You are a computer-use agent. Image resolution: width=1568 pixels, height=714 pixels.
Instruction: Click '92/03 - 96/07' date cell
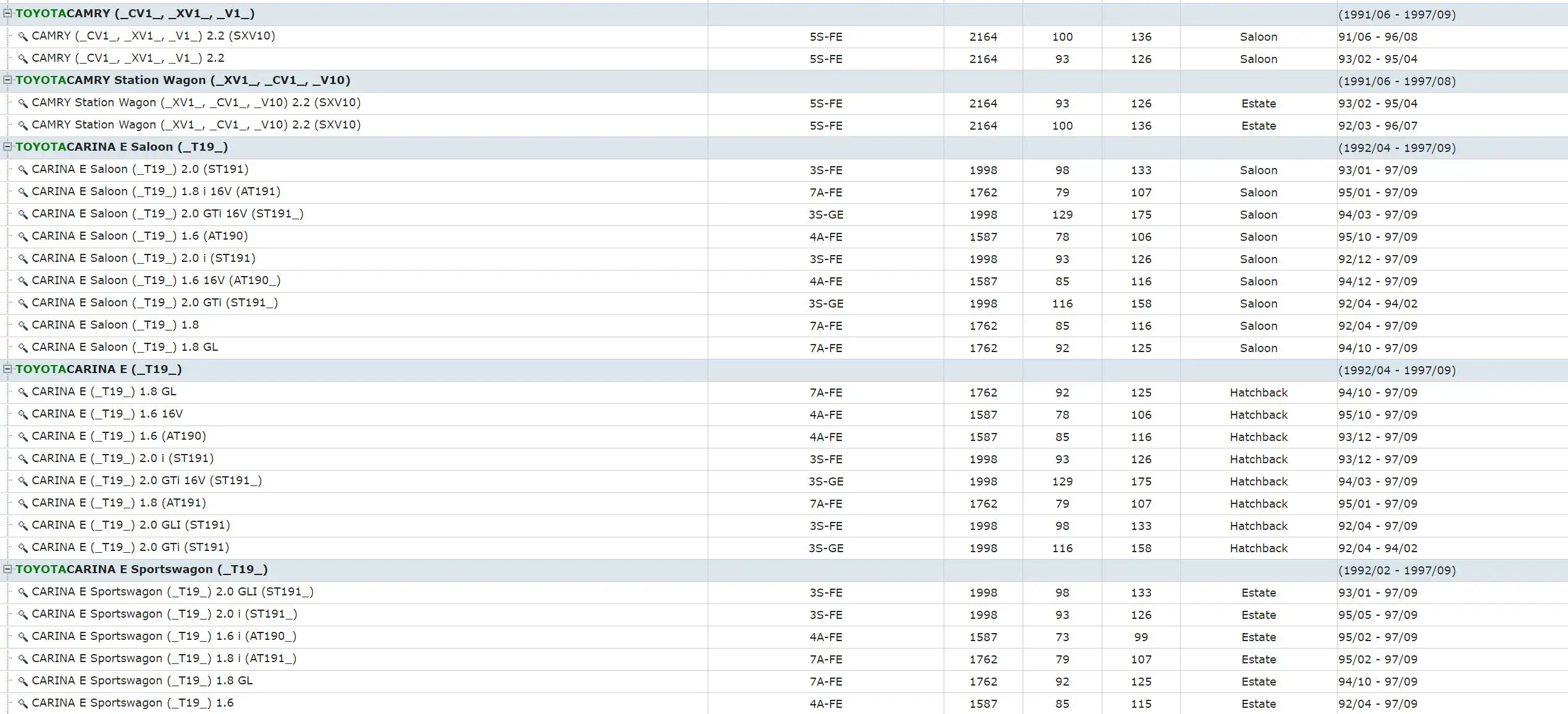[x=1378, y=125]
